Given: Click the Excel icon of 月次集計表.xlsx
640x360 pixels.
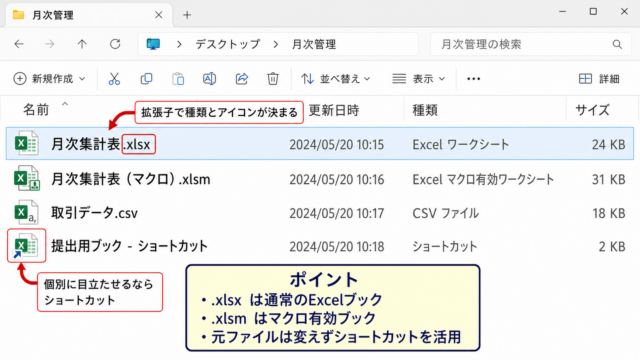Looking at the screenshot, I should tap(26, 143).
